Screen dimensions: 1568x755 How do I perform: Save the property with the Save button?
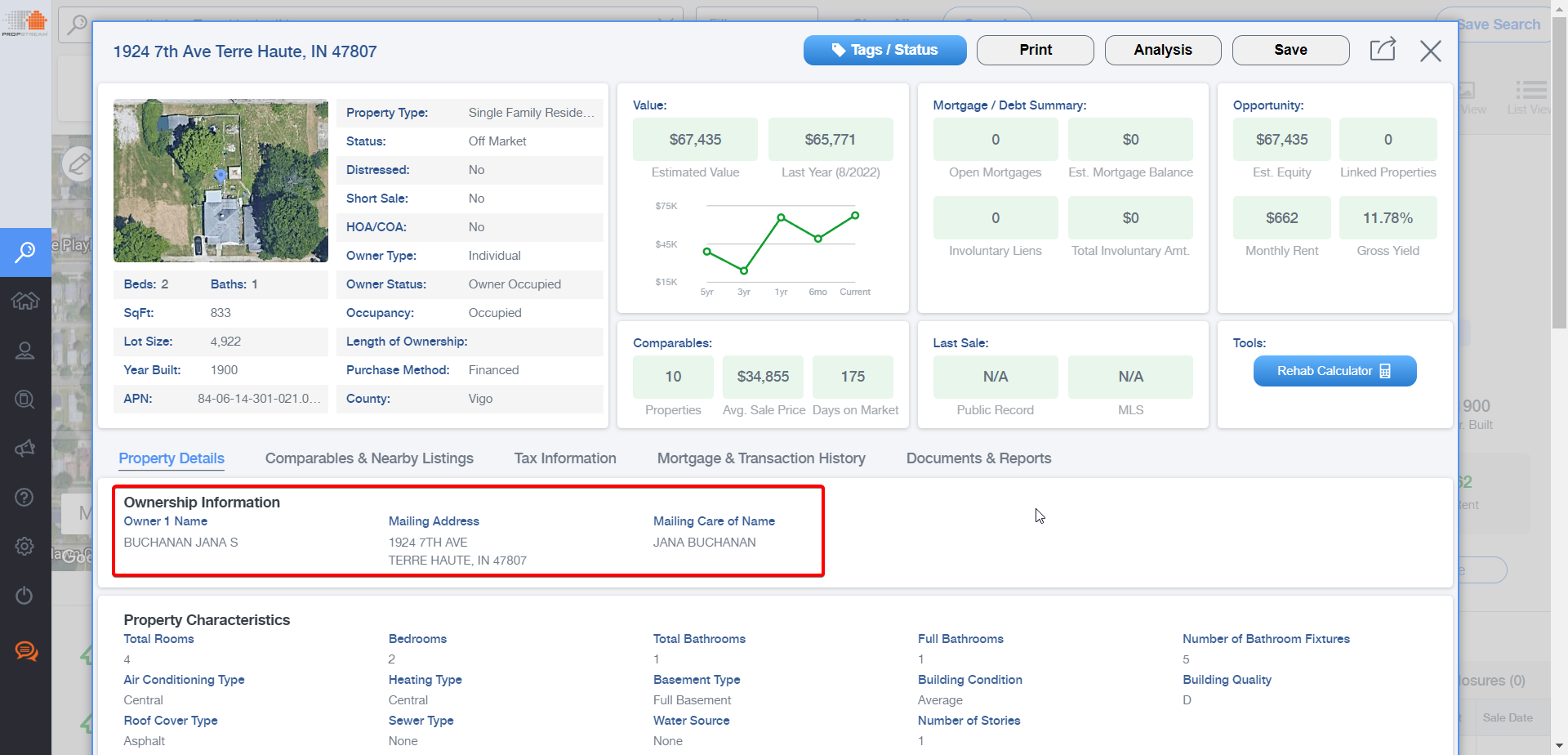point(1290,50)
